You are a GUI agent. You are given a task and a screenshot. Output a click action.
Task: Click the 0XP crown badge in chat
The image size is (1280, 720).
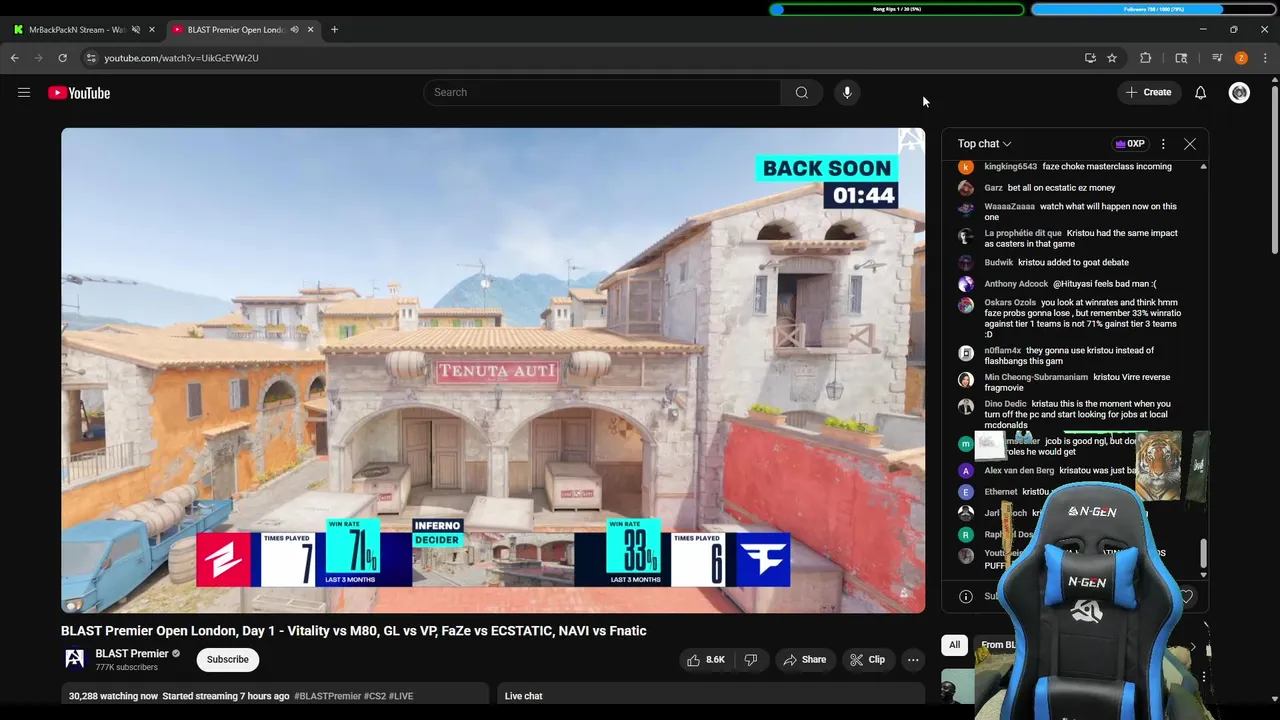[x=1130, y=144]
